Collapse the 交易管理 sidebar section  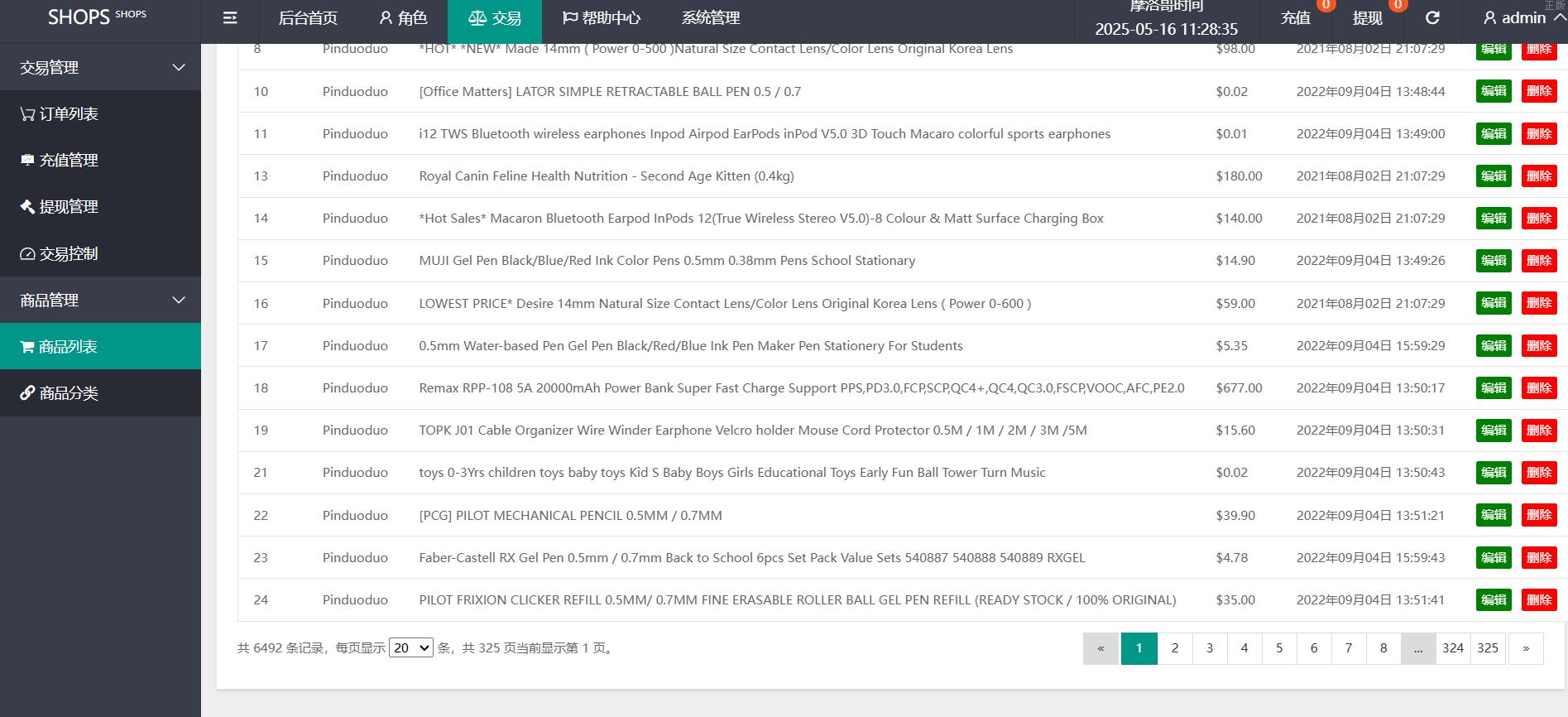[179, 68]
